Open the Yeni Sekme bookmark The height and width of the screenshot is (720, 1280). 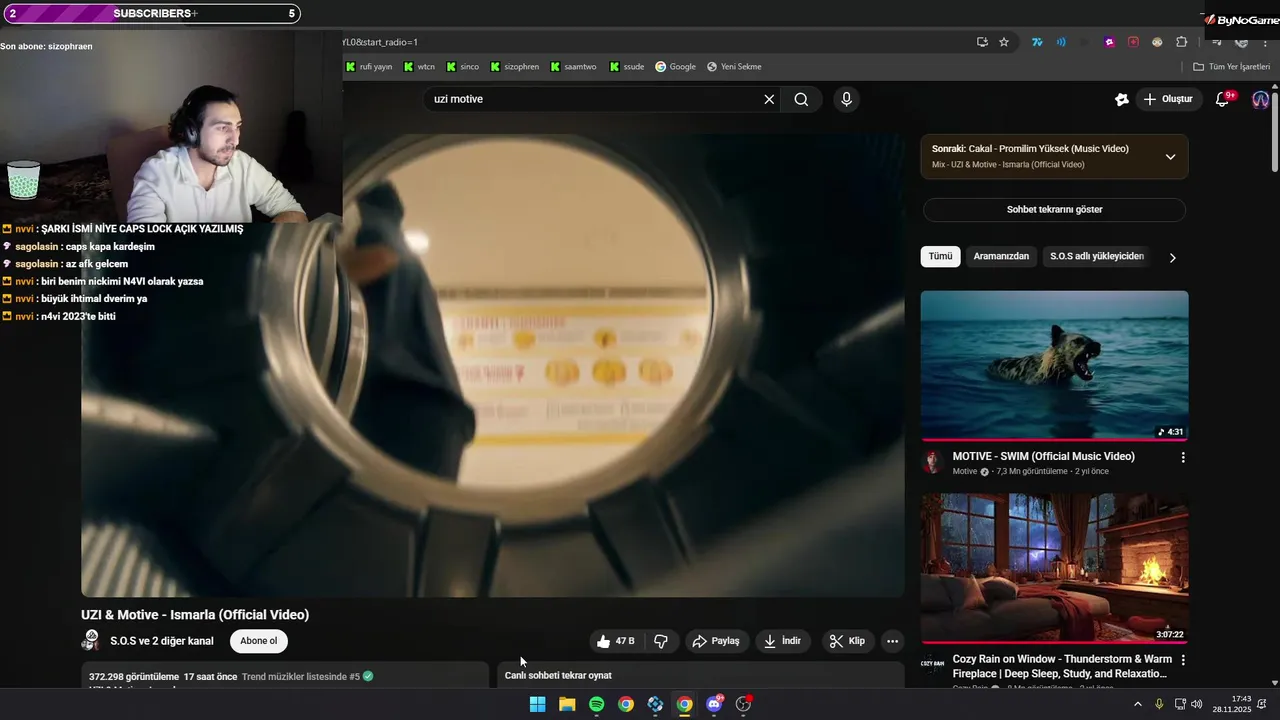734,67
